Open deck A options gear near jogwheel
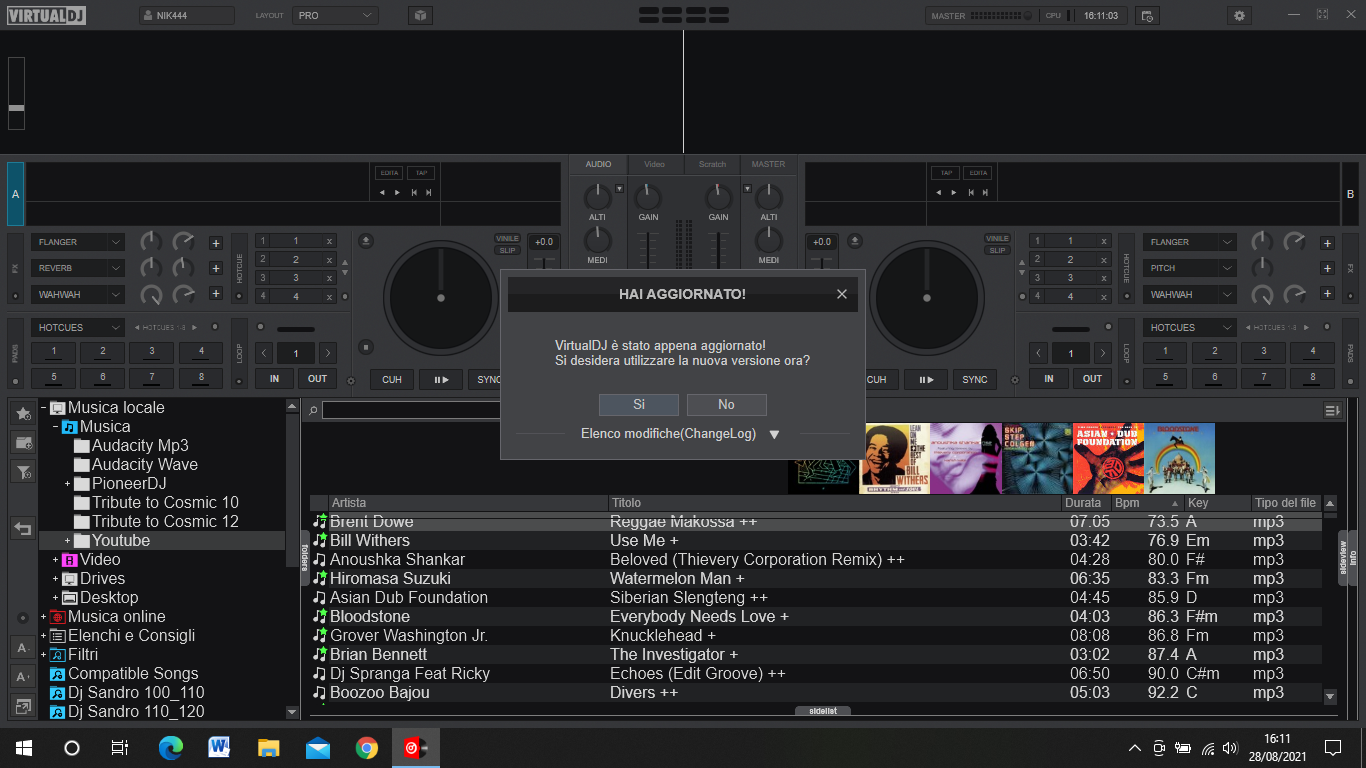 pos(351,381)
